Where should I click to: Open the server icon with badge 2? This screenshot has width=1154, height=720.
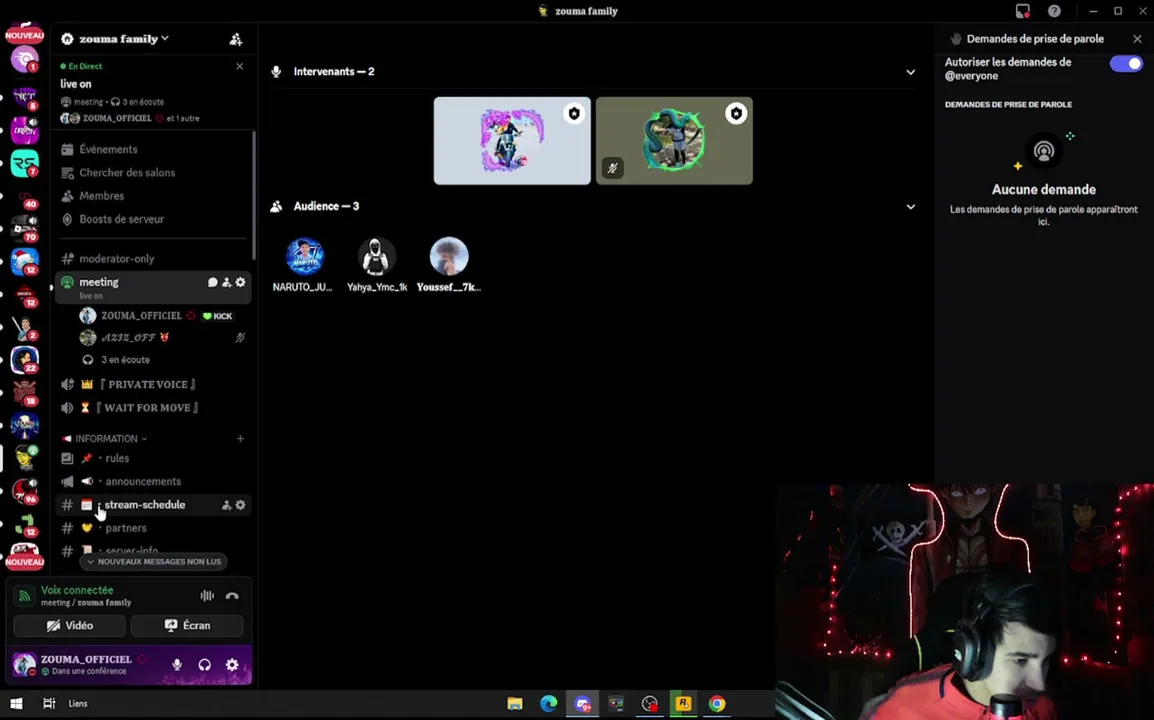click(x=25, y=328)
